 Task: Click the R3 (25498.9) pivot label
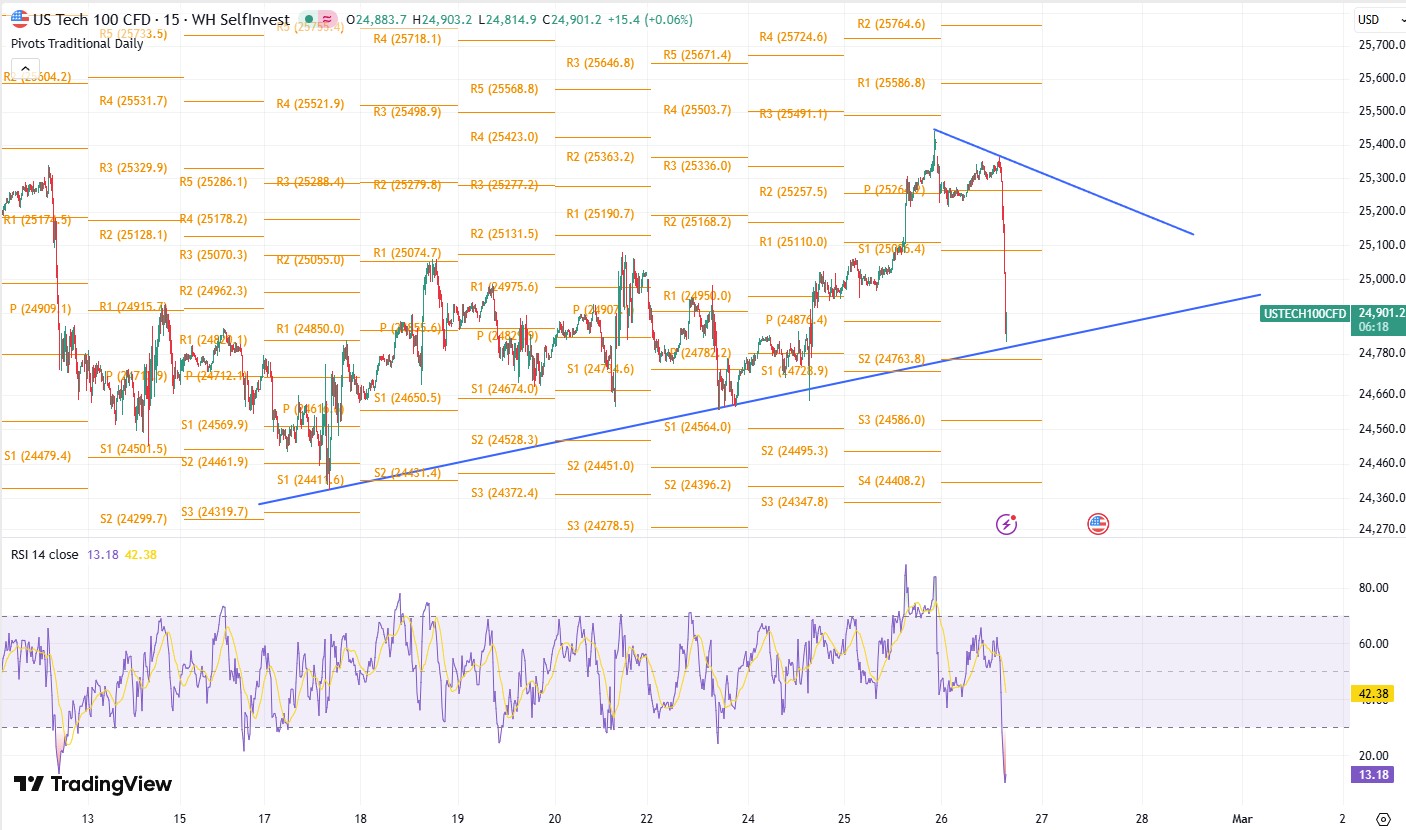click(407, 112)
